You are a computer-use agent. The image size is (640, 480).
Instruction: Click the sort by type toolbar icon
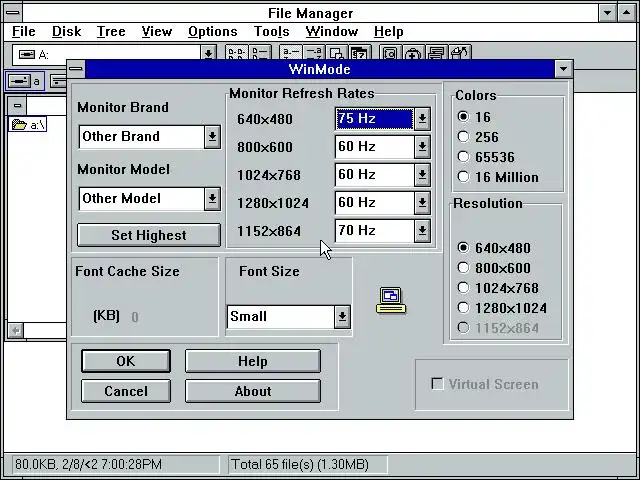(x=314, y=52)
